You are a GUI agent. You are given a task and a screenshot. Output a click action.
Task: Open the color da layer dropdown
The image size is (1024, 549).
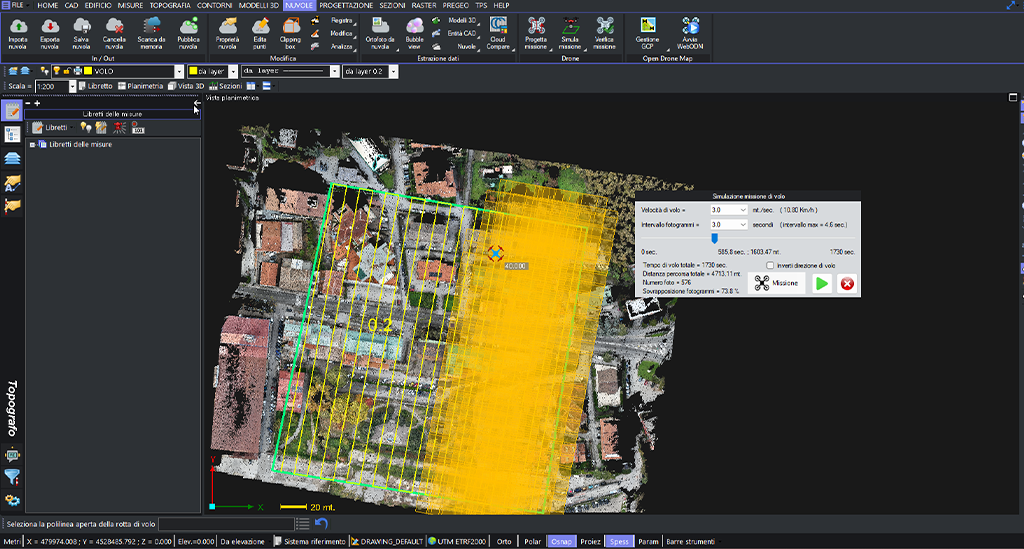pyautogui.click(x=233, y=71)
